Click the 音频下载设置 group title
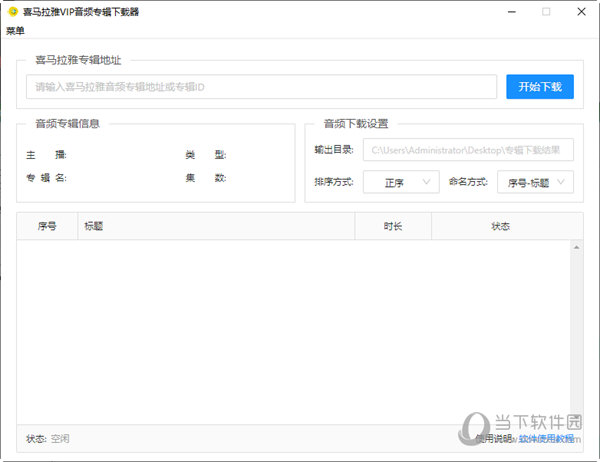The image size is (600, 462). point(356,124)
